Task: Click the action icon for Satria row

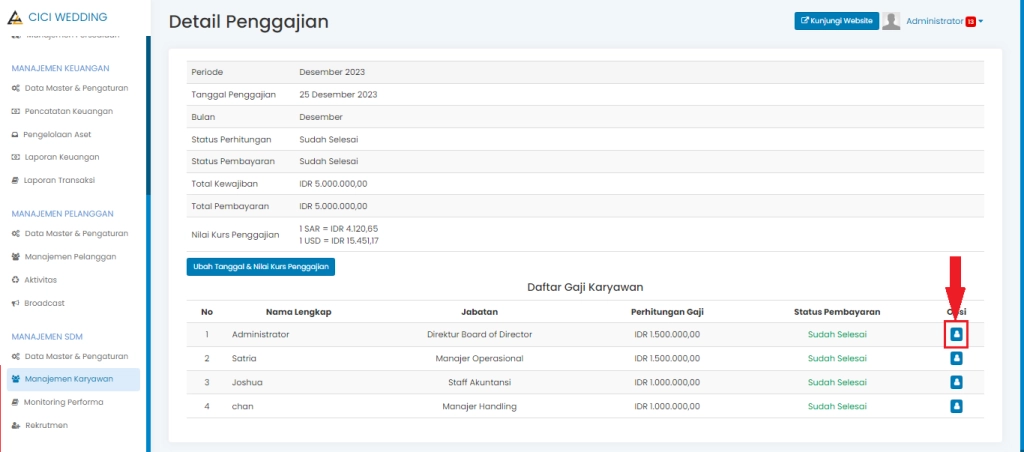Action: click(956, 358)
